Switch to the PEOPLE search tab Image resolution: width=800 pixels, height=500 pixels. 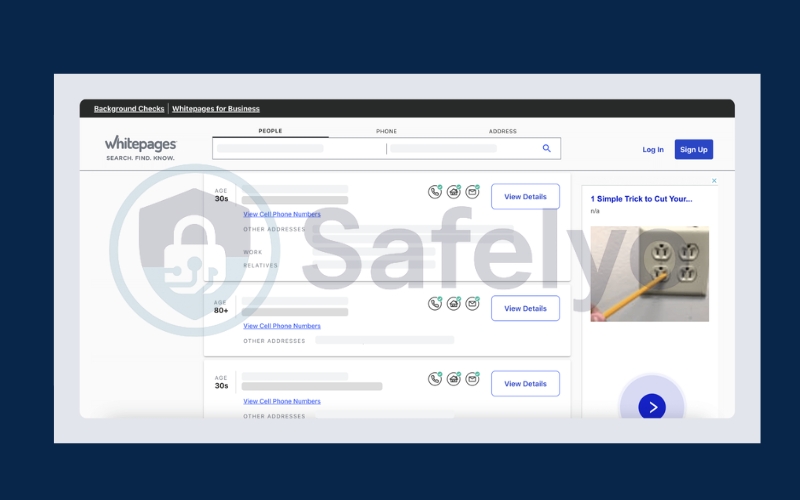tap(270, 131)
